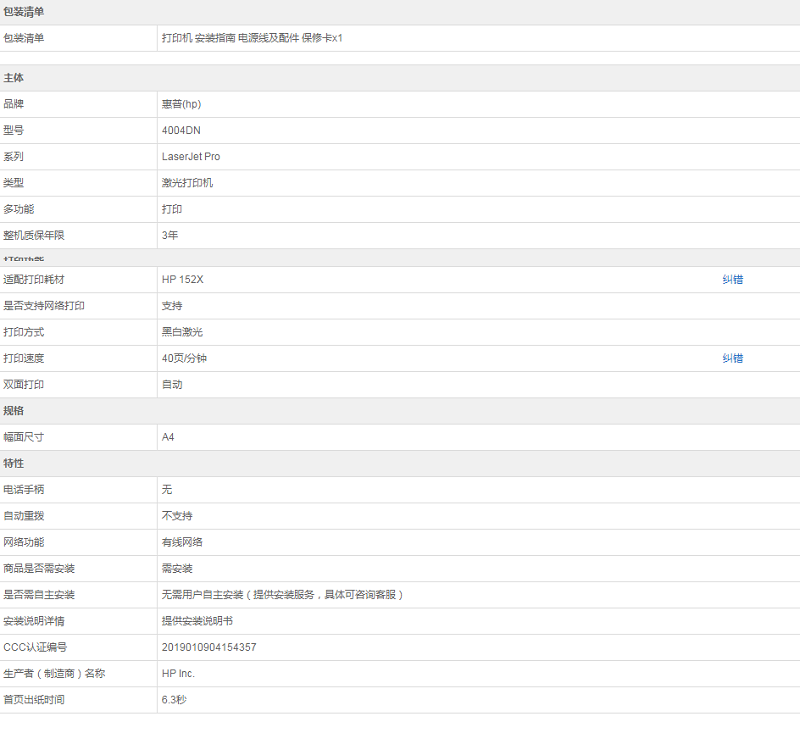Select manufacturer value HP Inc.
Viewport: 800px width, 741px height.
coord(178,674)
